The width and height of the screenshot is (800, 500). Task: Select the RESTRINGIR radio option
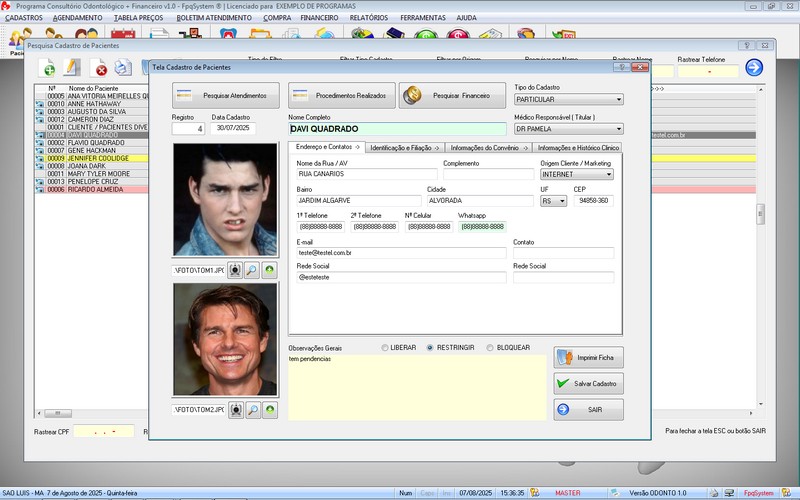click(430, 348)
